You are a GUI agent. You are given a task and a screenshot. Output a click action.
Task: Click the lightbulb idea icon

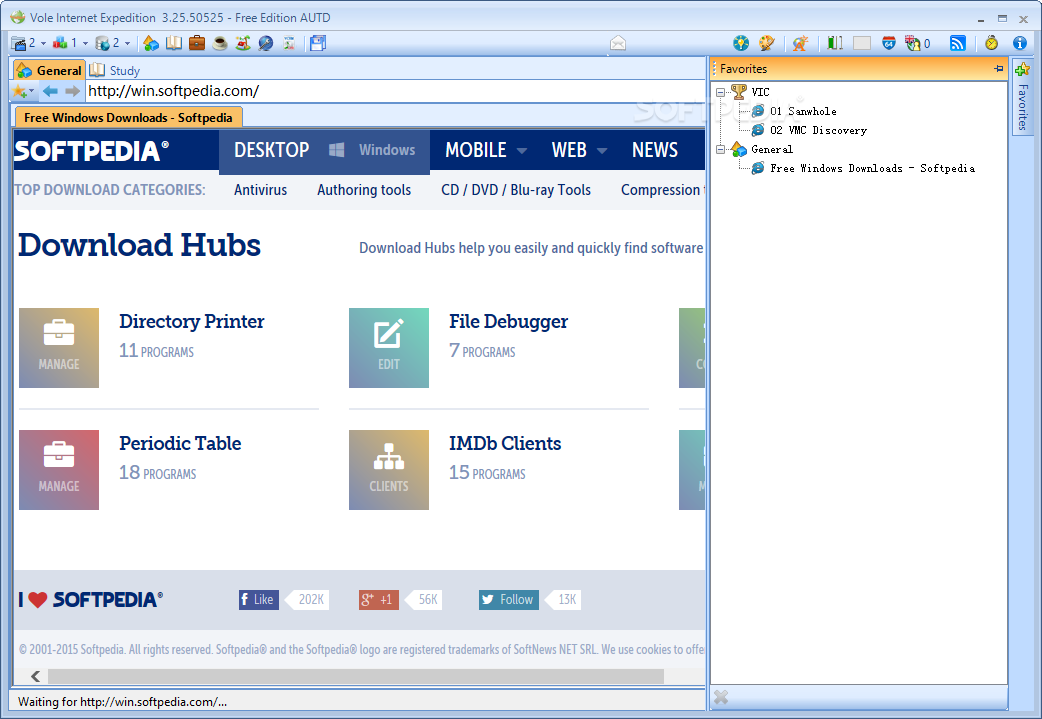(x=741, y=43)
